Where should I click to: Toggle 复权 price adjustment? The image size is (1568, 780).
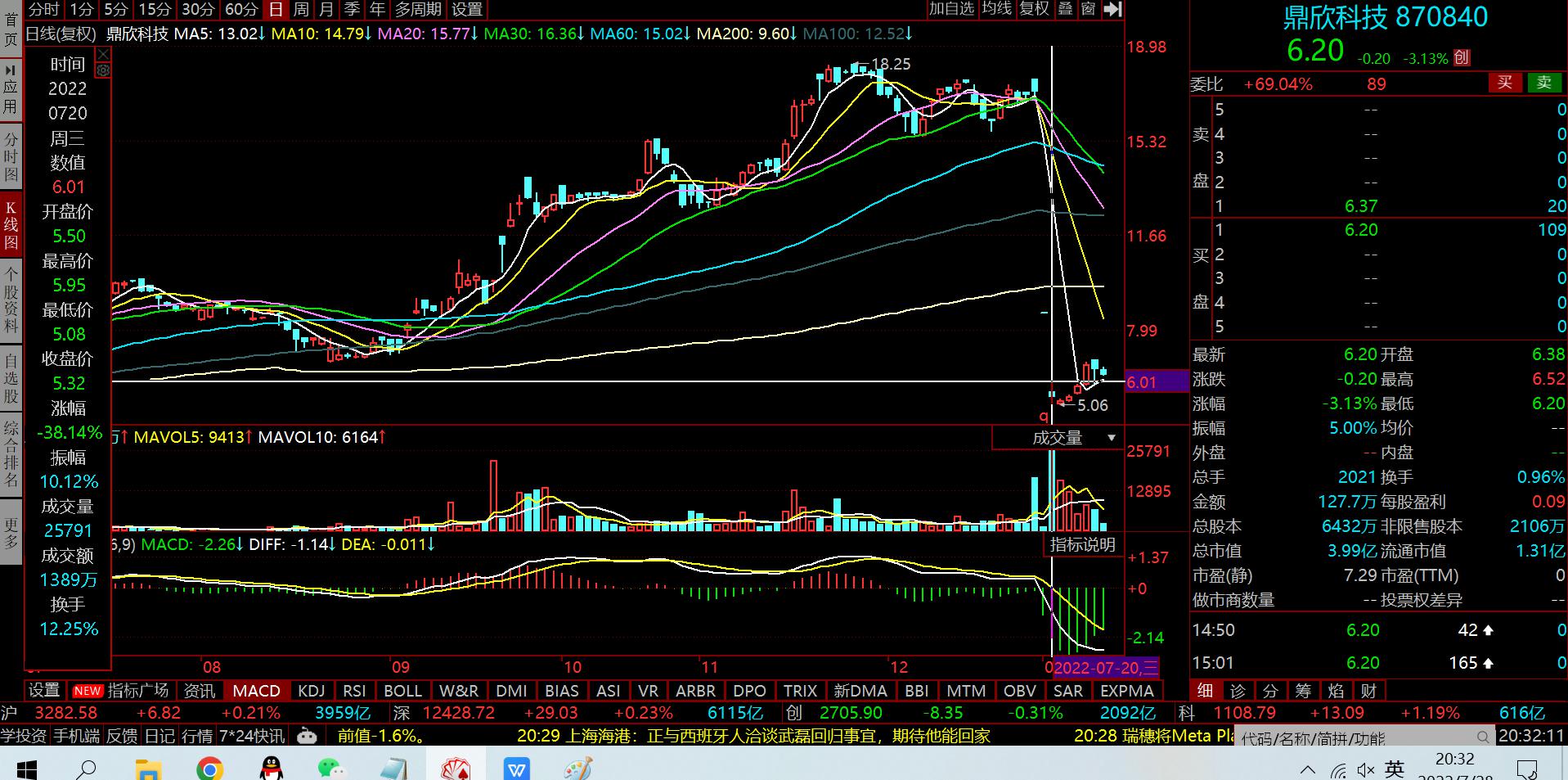click(1035, 9)
